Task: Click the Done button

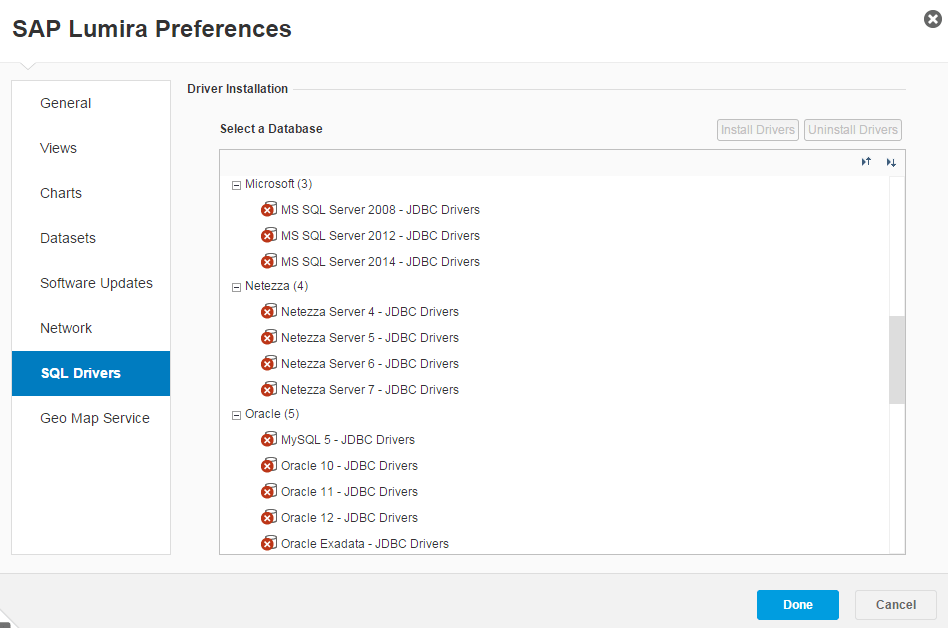Action: (x=797, y=604)
